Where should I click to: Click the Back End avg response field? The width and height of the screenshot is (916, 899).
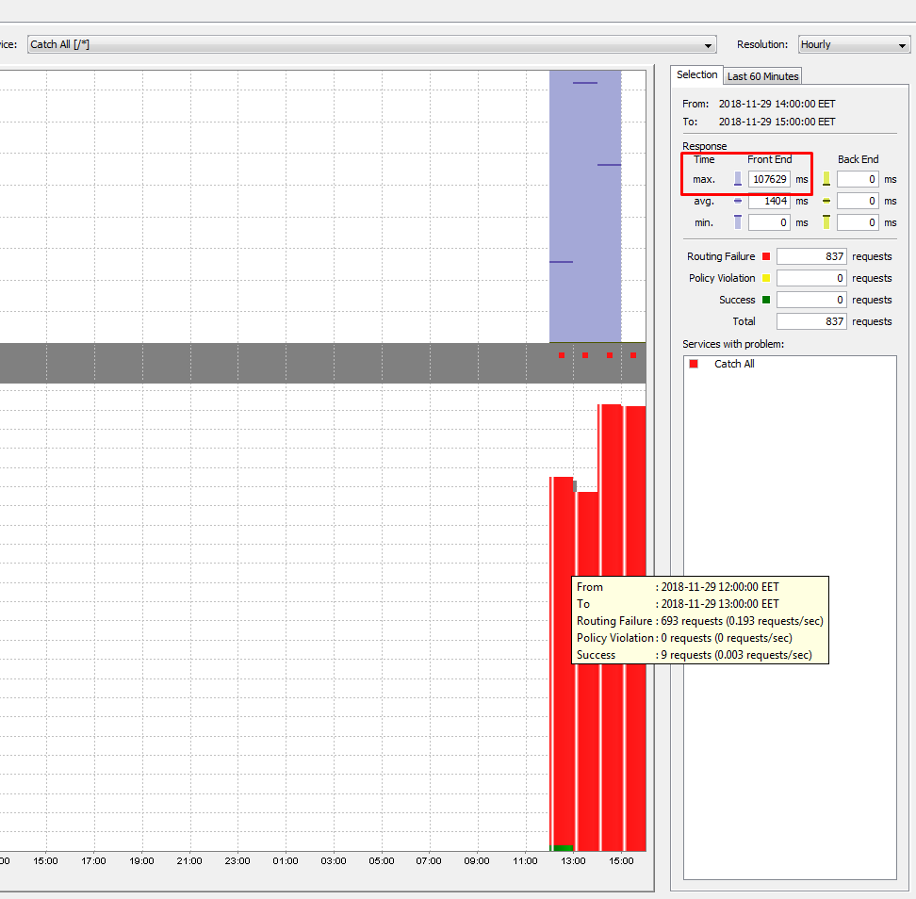pos(858,201)
